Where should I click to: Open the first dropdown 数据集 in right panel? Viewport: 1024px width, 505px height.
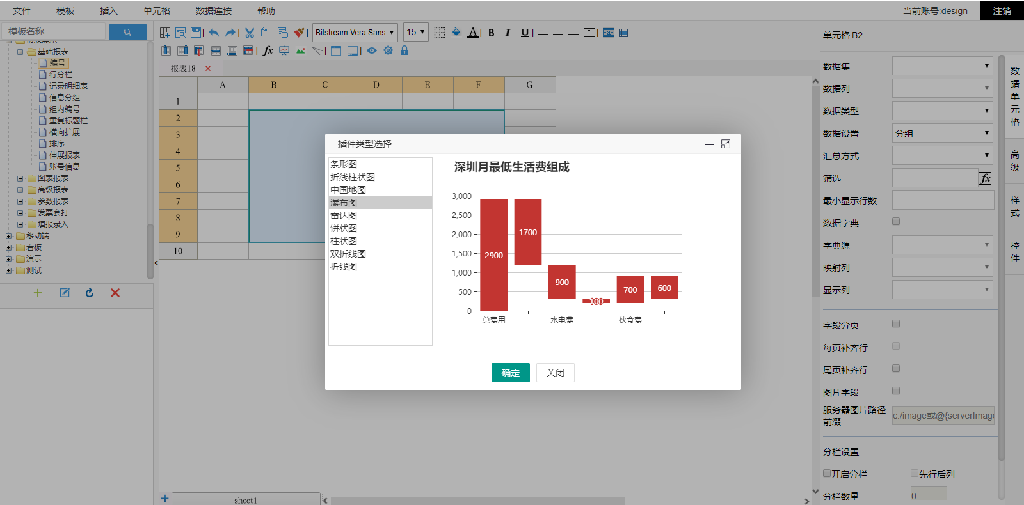click(x=943, y=65)
